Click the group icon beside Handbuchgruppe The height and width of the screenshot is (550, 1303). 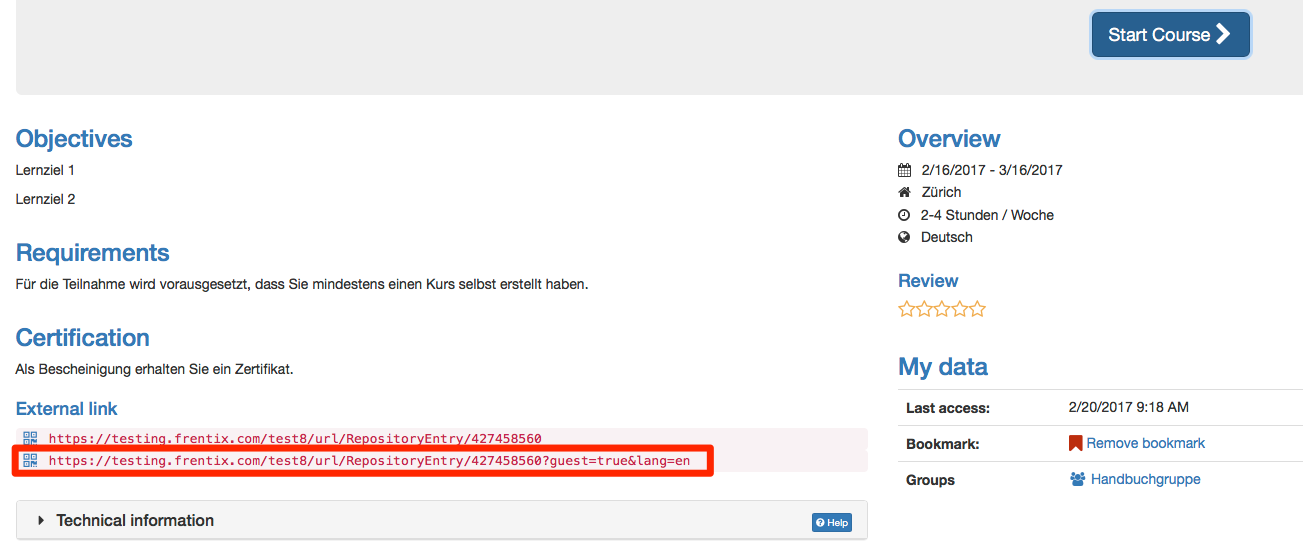point(1077,480)
